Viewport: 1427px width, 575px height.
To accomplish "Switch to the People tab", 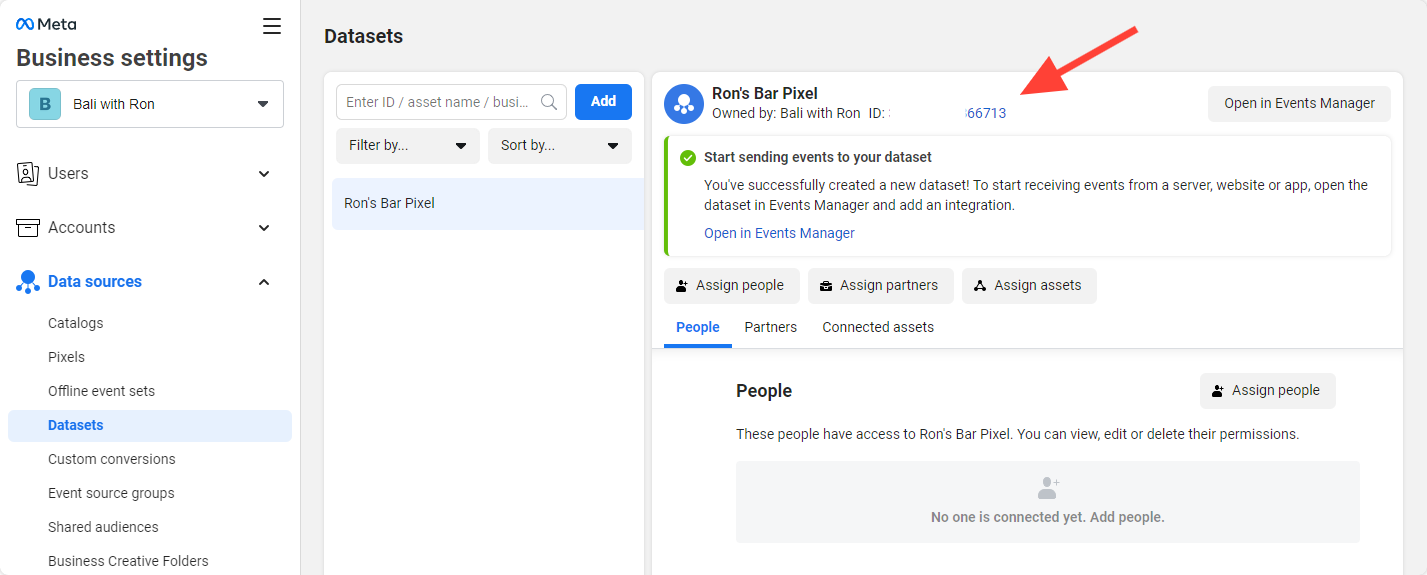I will coord(698,327).
